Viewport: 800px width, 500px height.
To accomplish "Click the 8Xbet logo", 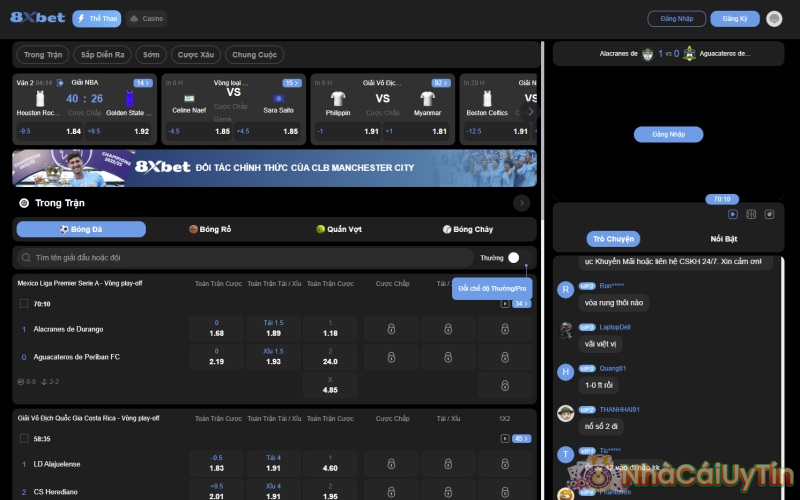I will pyautogui.click(x=38, y=18).
